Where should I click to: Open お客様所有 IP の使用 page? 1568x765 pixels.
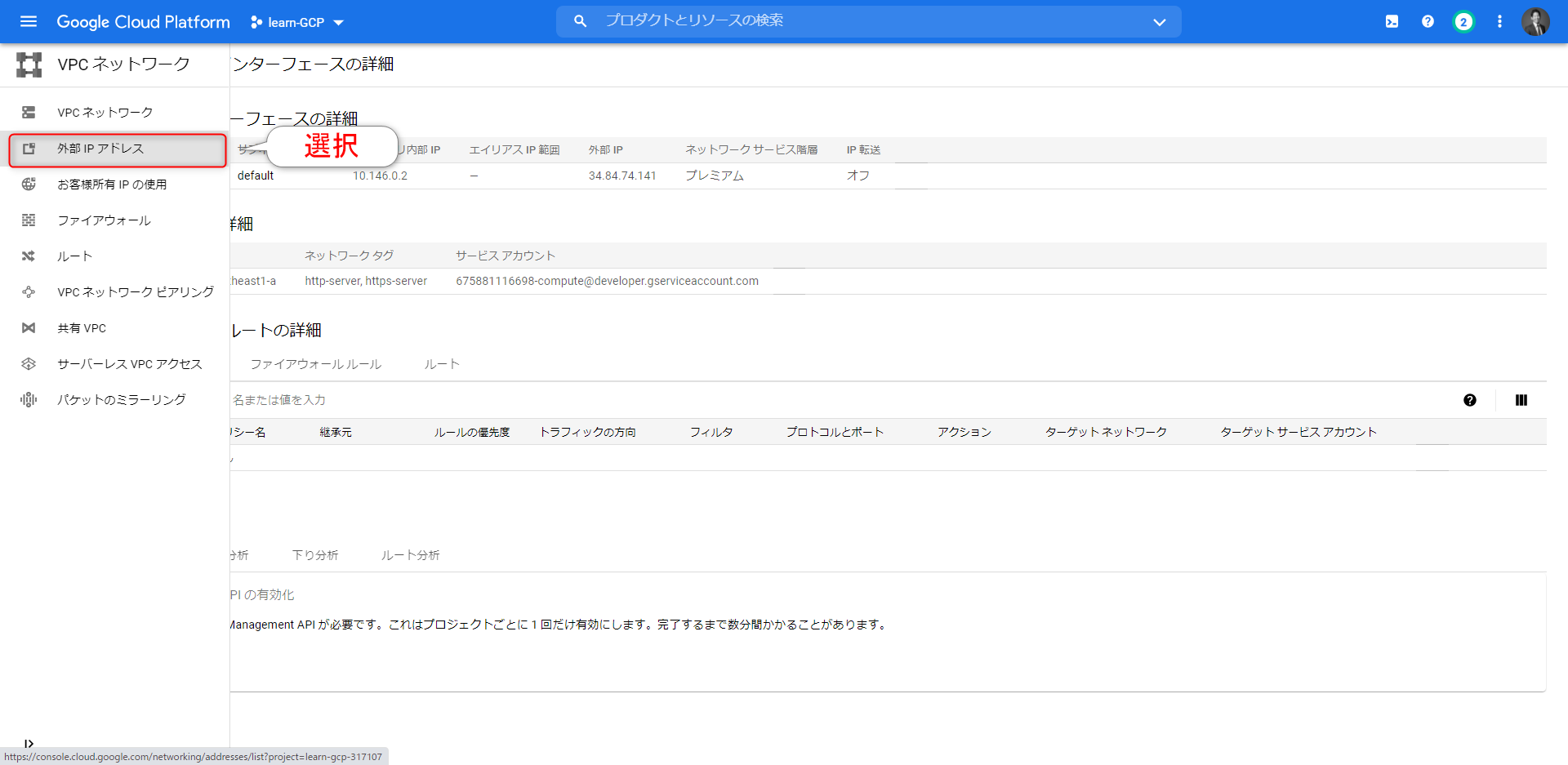click(x=114, y=185)
